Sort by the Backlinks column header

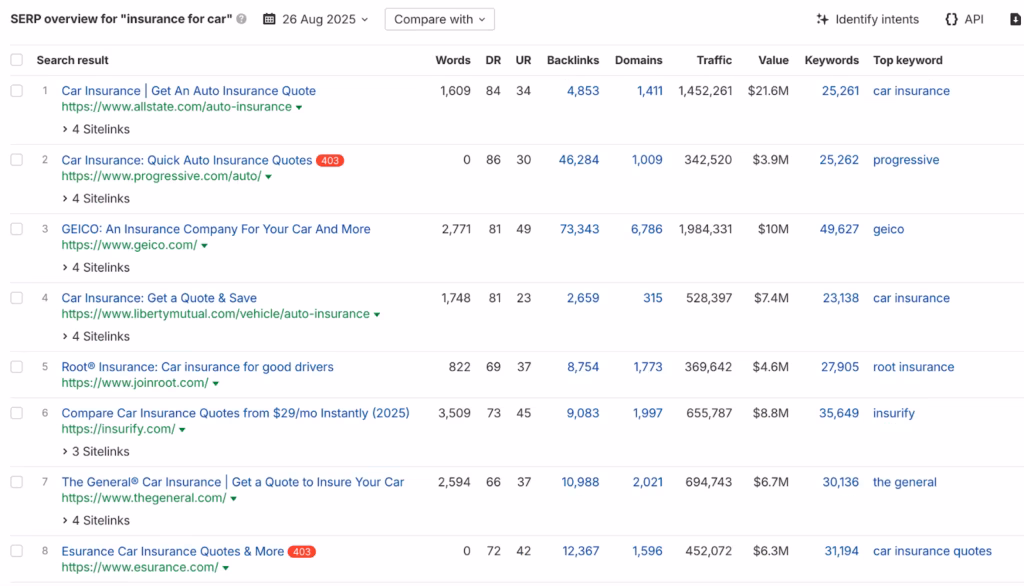[572, 60]
